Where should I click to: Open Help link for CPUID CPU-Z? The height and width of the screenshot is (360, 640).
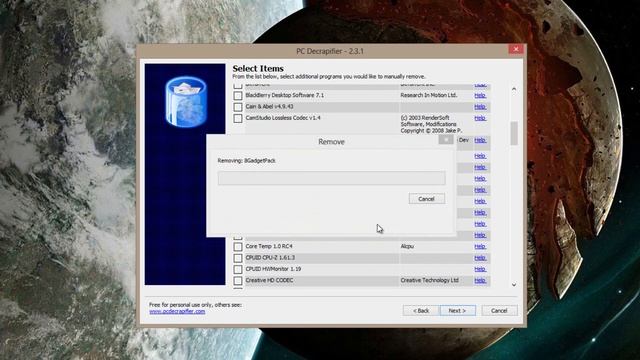[480, 258]
